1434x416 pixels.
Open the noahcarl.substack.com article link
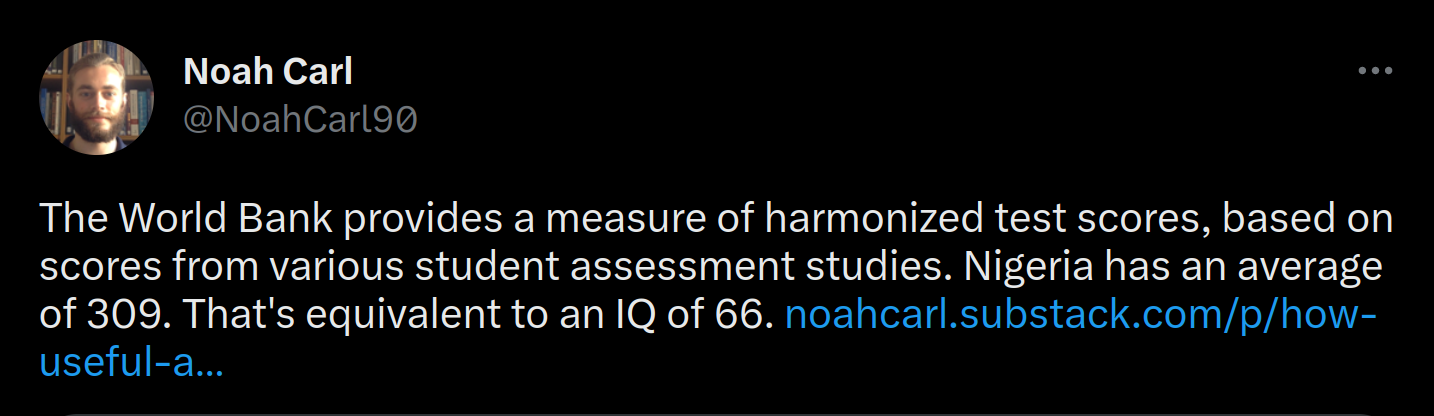(1081, 316)
